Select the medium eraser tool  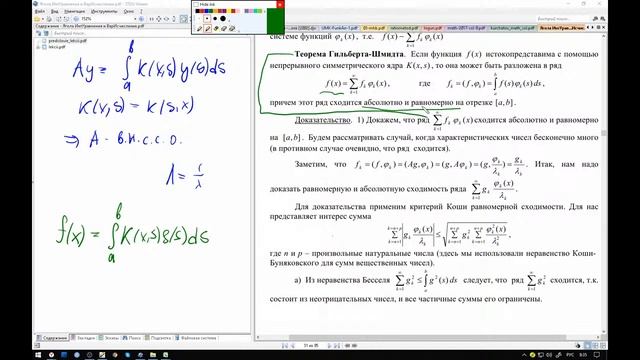click(224, 29)
